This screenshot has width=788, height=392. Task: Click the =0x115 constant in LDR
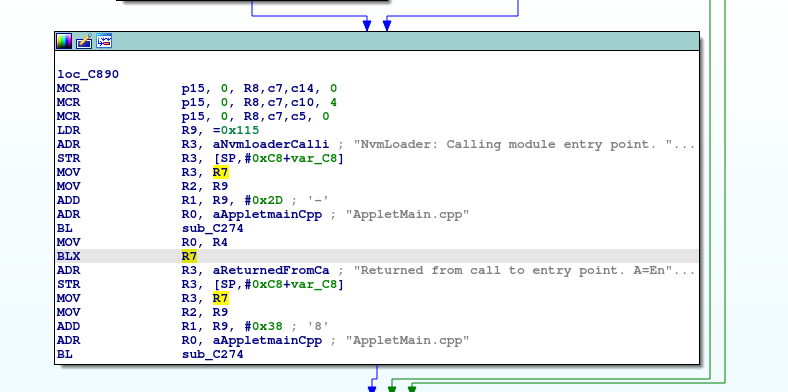(236, 130)
